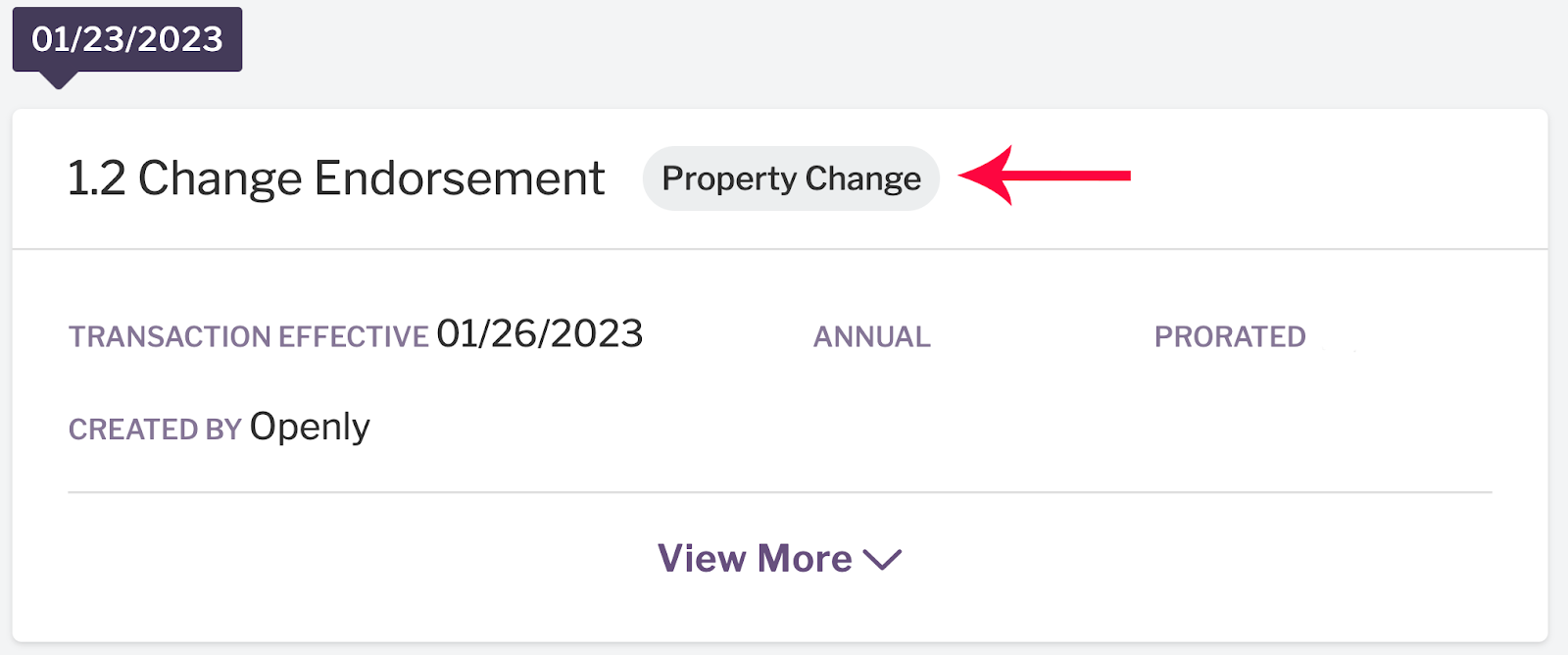Click the word Property inside the gray pill
Screen dimensions: 1568x655
pyautogui.click(x=729, y=179)
